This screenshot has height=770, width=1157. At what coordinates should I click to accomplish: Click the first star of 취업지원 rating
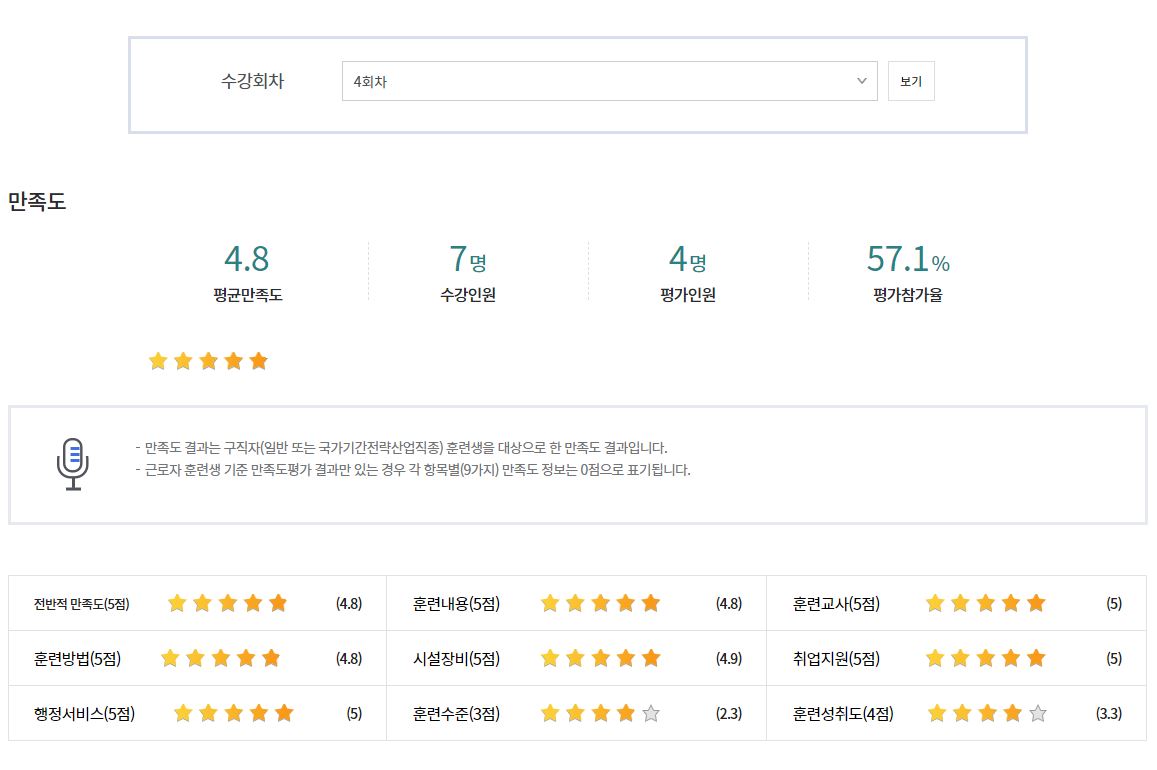tap(935, 658)
